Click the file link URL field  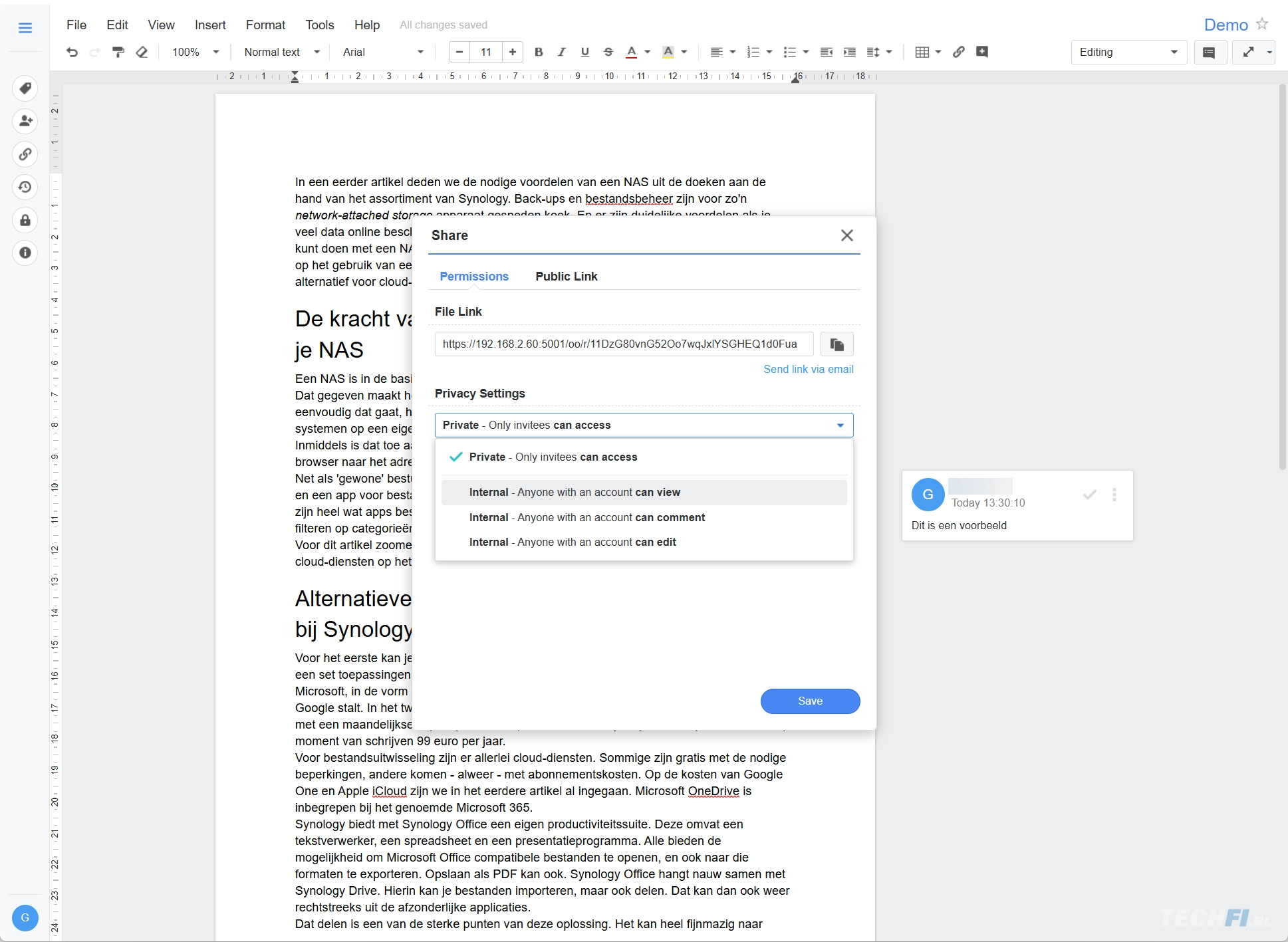pos(624,344)
